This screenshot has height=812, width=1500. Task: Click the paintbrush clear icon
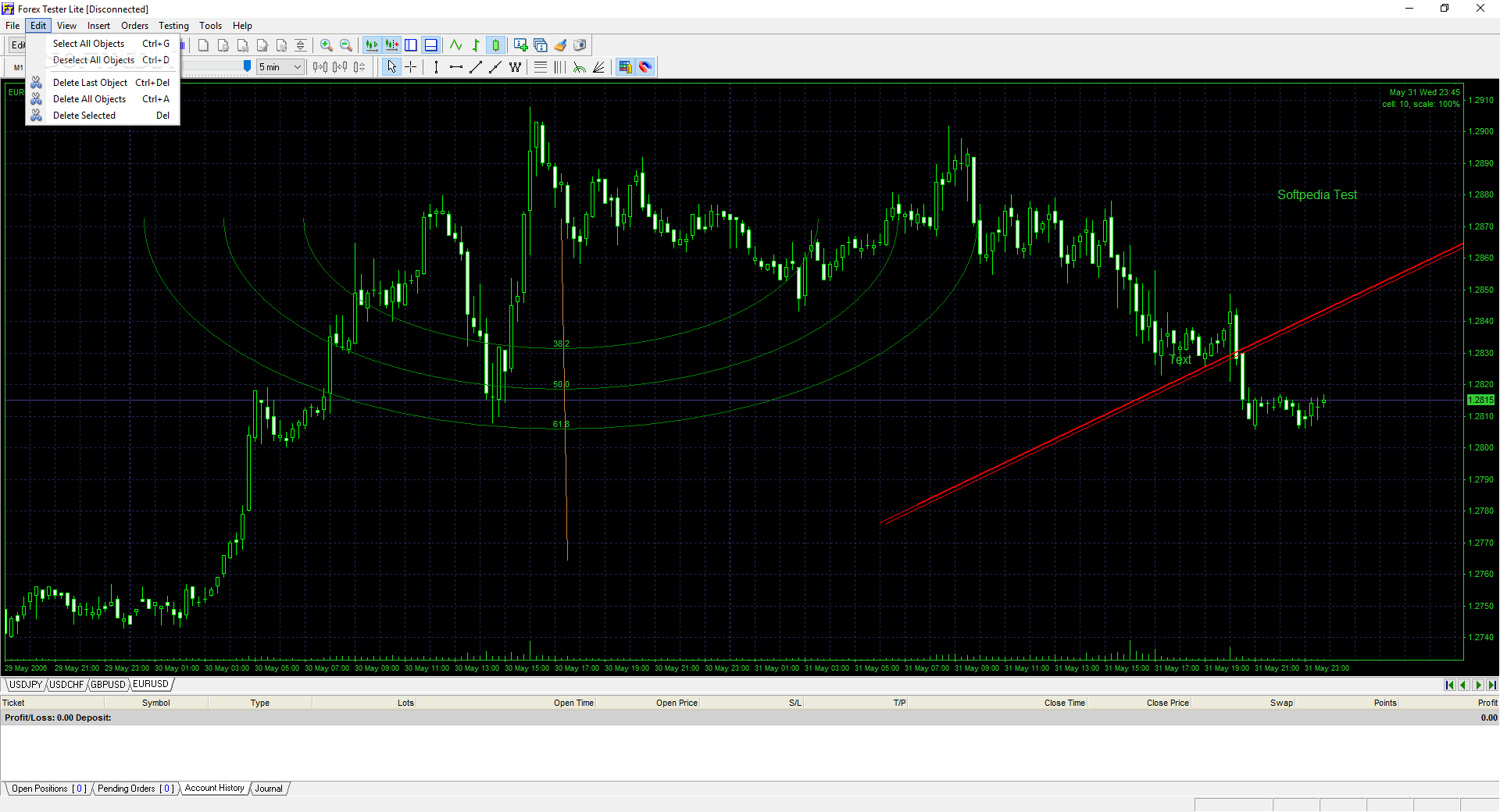(560, 45)
